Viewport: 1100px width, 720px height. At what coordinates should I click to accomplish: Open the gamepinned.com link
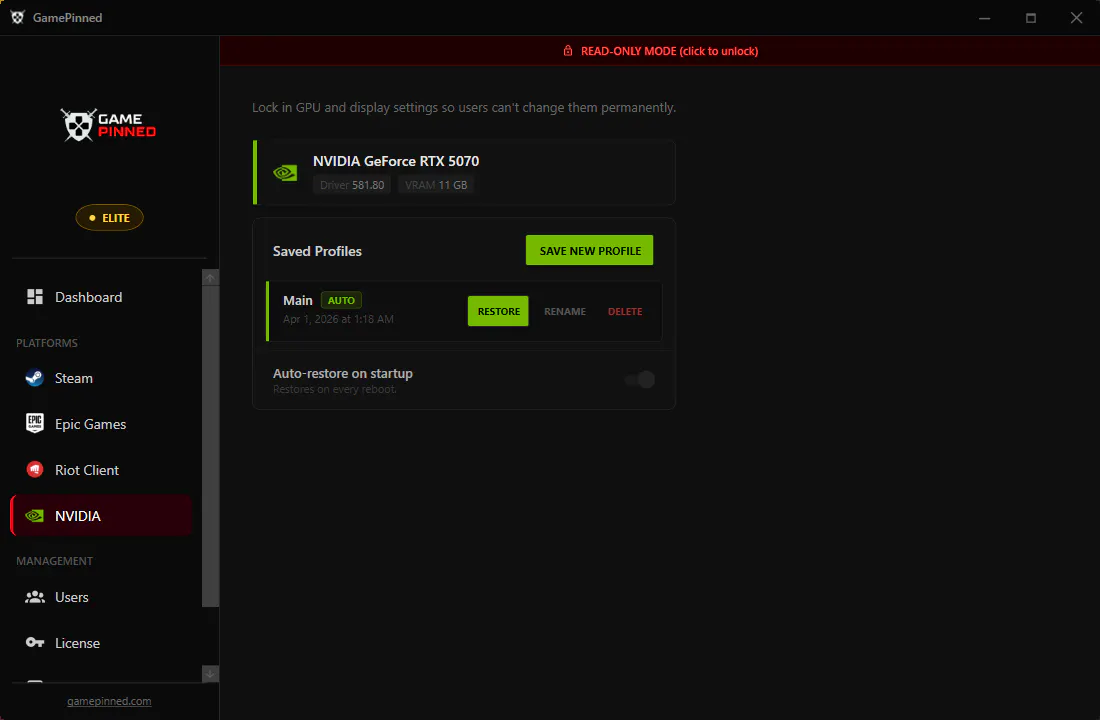[x=109, y=701]
